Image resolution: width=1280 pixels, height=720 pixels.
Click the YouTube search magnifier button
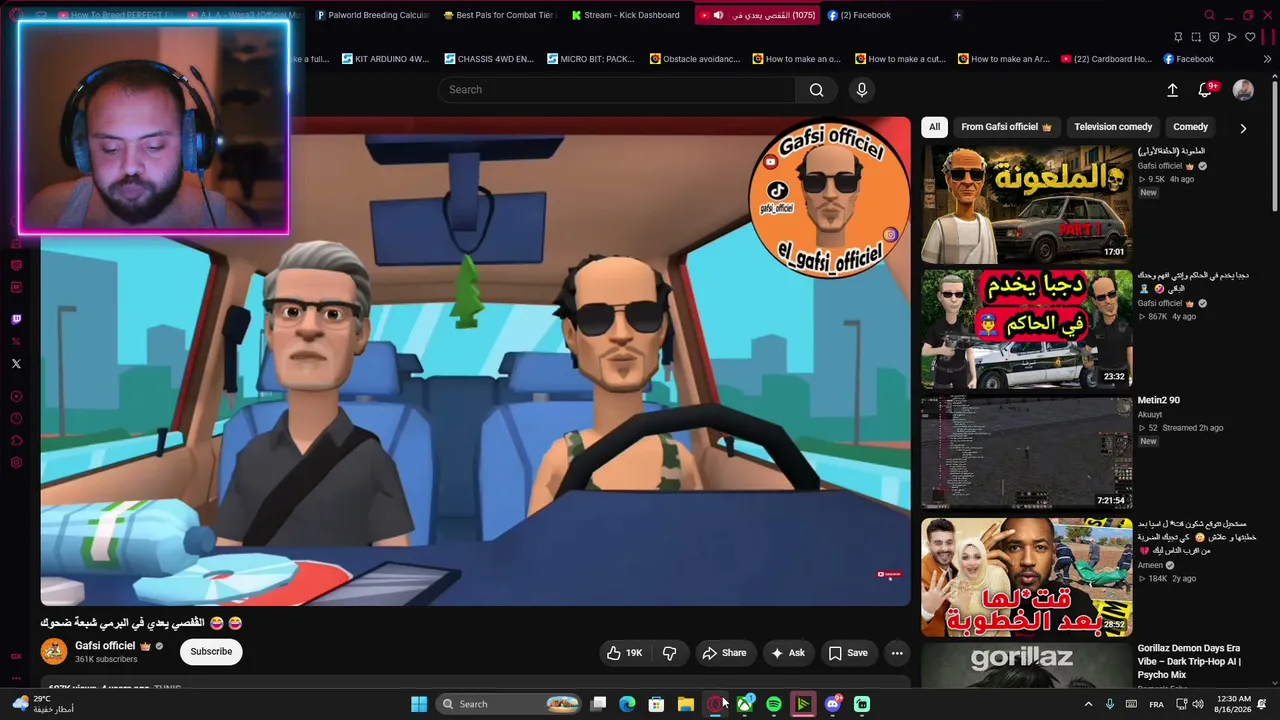817,90
